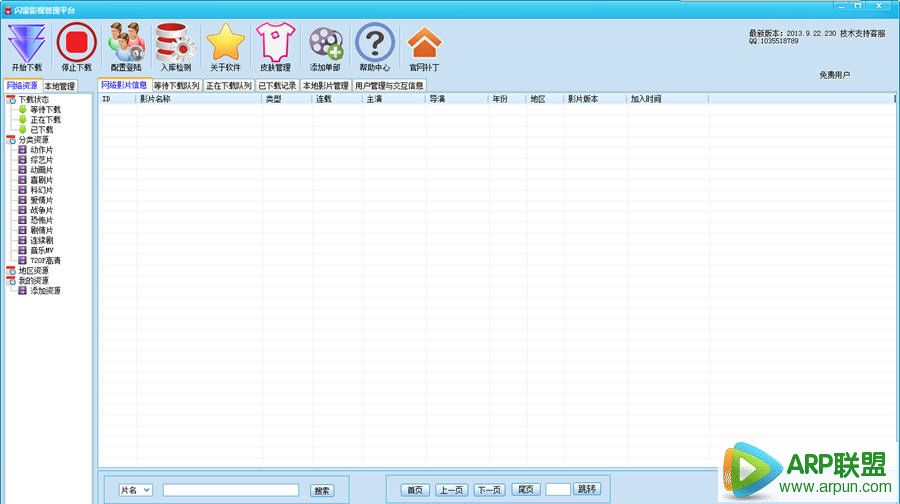Go to next page with 下一页

point(489,490)
